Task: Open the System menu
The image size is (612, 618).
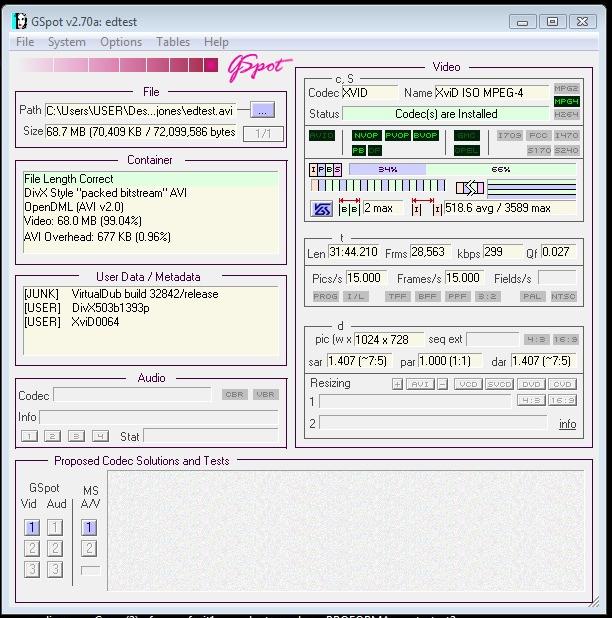Action: click(x=67, y=42)
